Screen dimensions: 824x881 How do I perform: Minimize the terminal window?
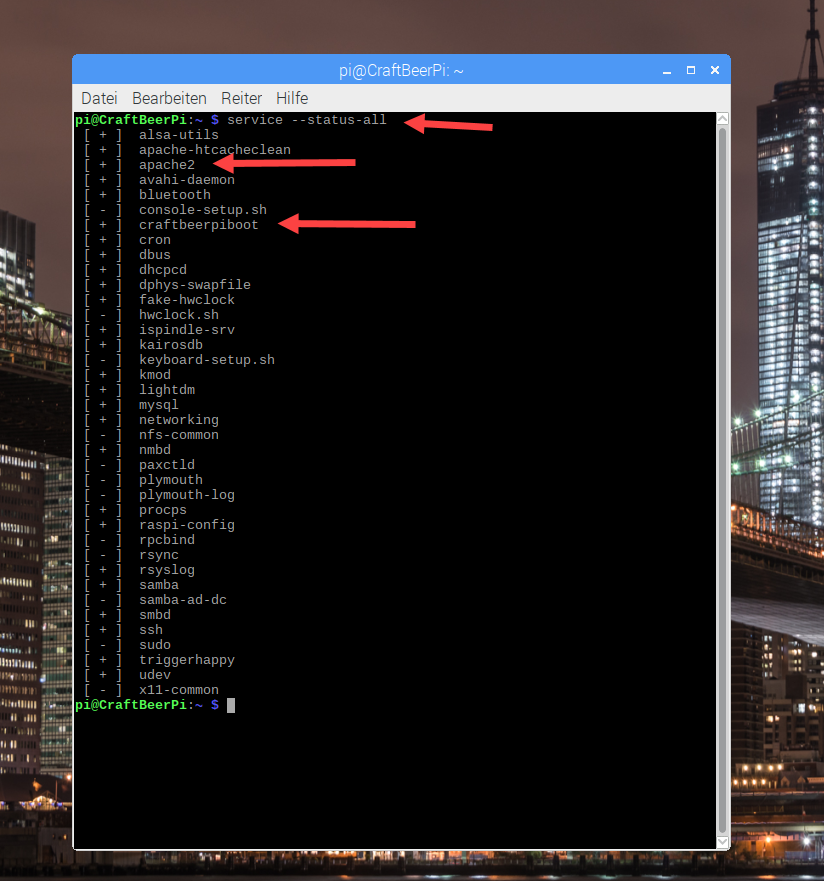pyautogui.click(x=668, y=71)
